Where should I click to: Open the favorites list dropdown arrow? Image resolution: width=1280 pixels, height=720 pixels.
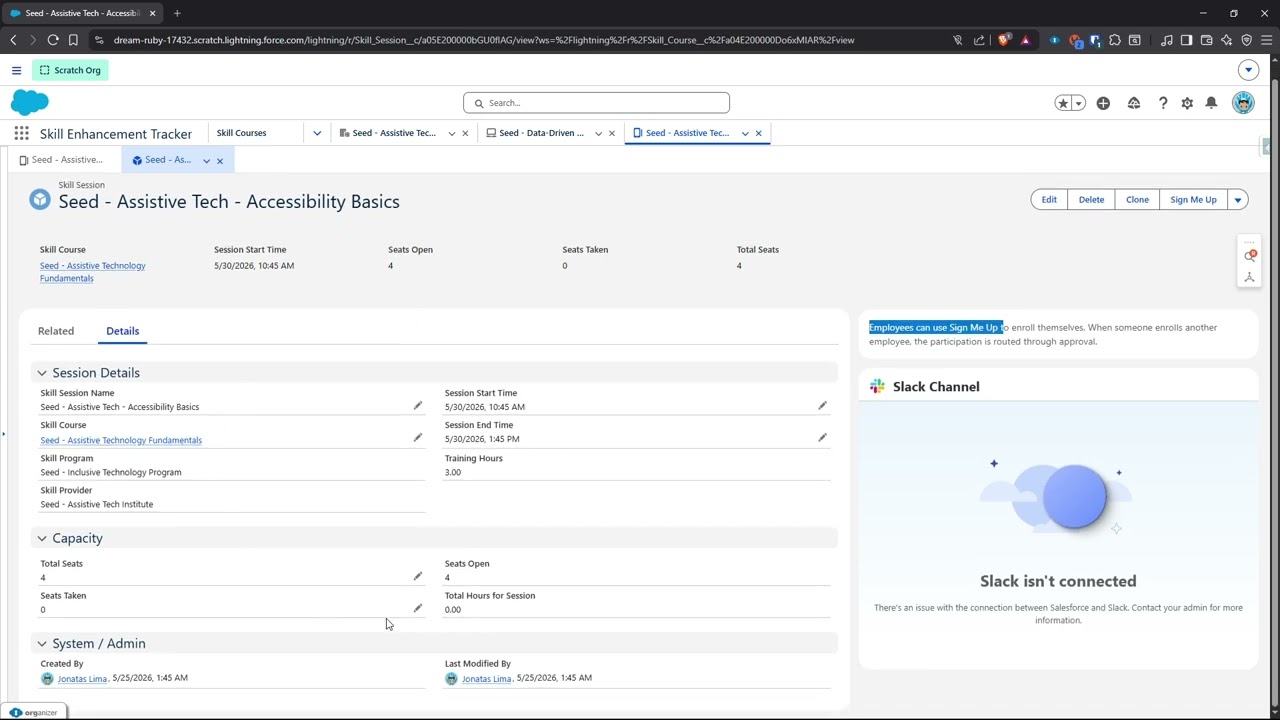click(x=1078, y=103)
